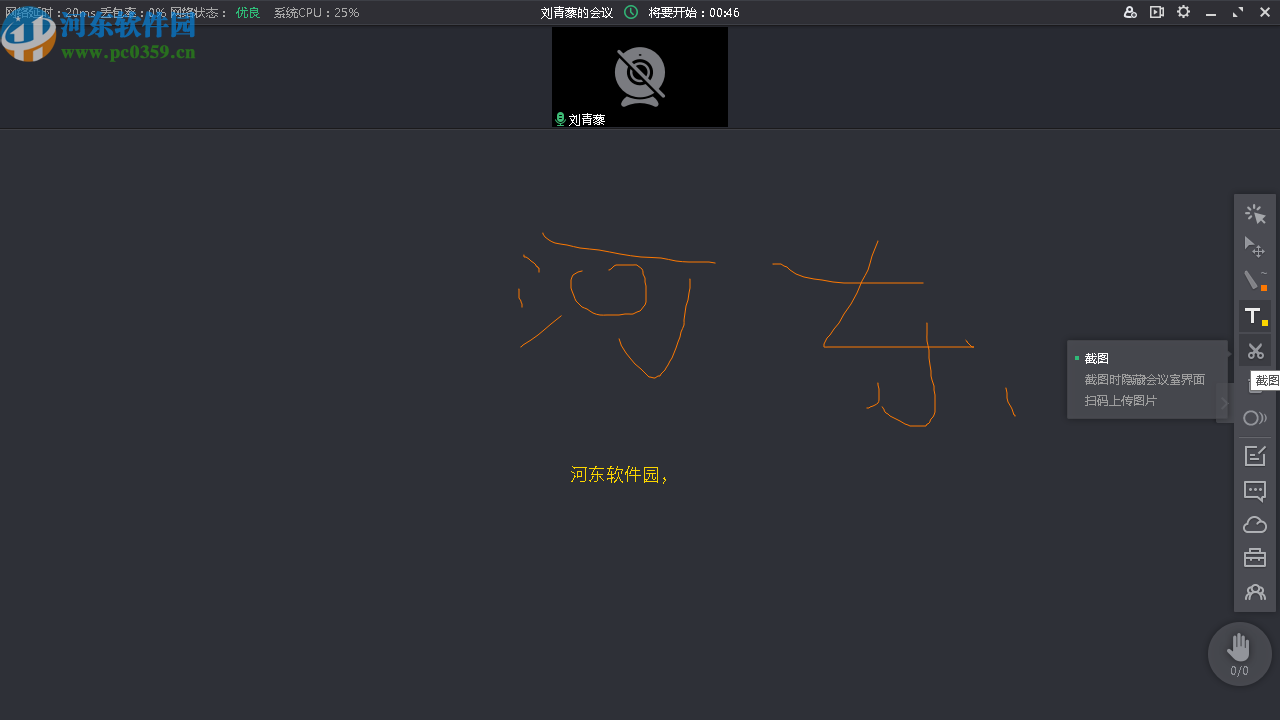The image size is (1280, 720).
Task: Open the chat message panel
Action: [1255, 491]
